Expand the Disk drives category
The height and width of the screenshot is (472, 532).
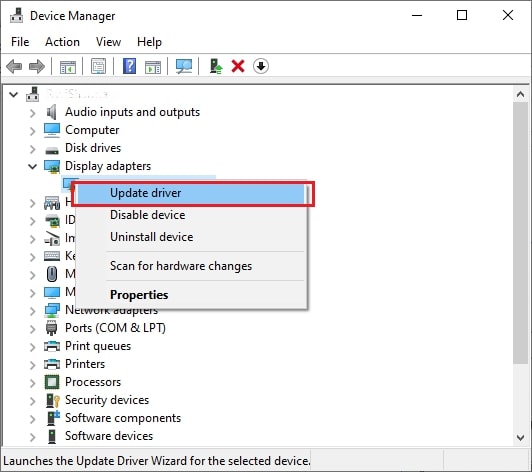pyautogui.click(x=32, y=149)
